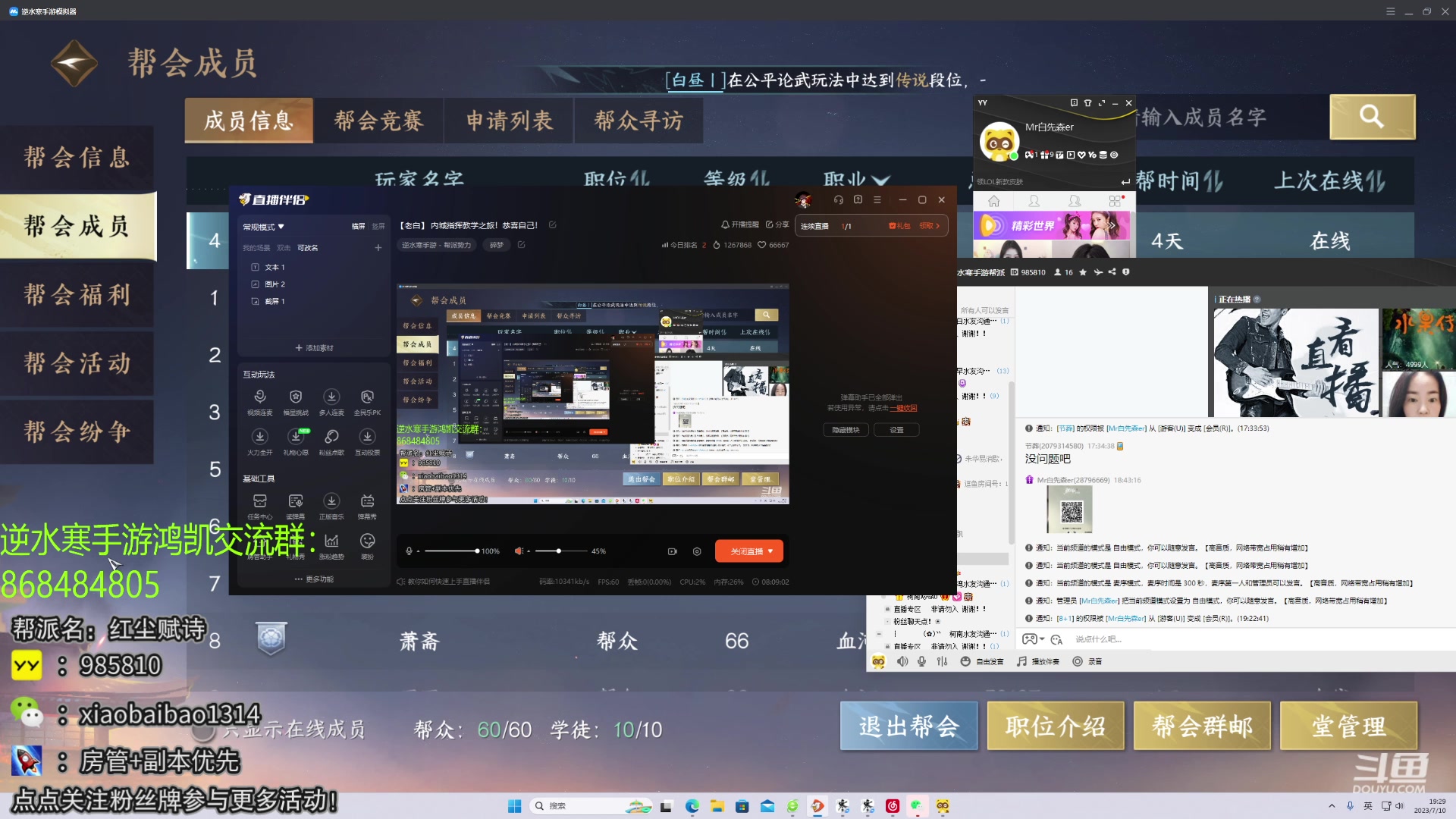The width and height of the screenshot is (1456, 819).
Task: Adjust the speaker volume slider at 45%
Action: [560, 551]
